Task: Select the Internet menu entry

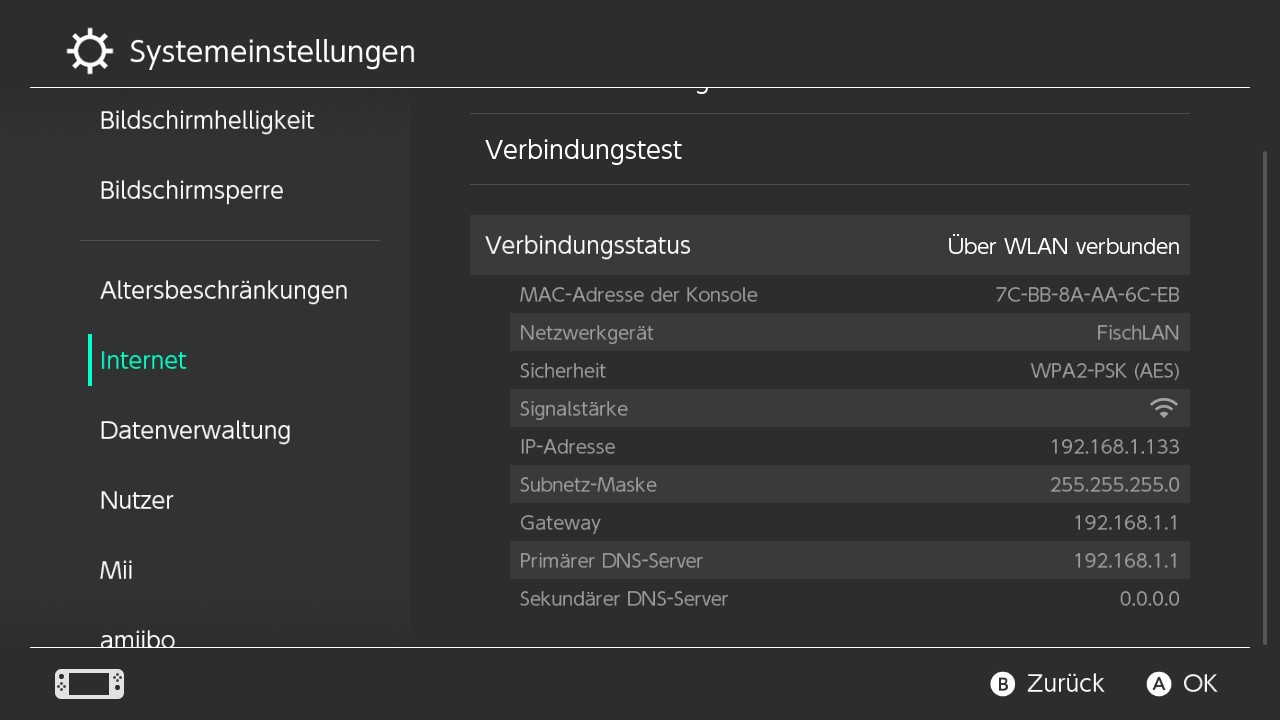Action: click(x=143, y=361)
